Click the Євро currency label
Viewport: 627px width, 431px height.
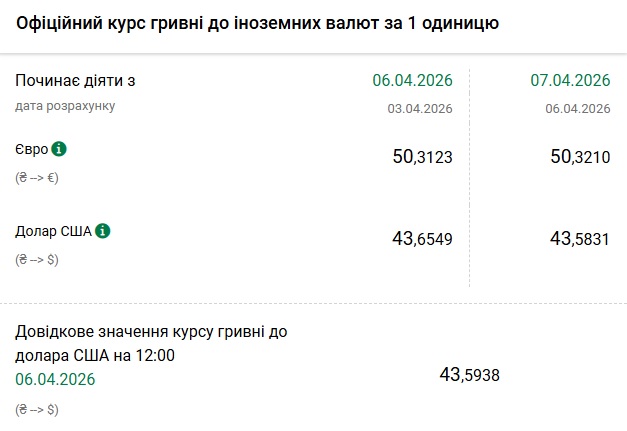pos(31,149)
